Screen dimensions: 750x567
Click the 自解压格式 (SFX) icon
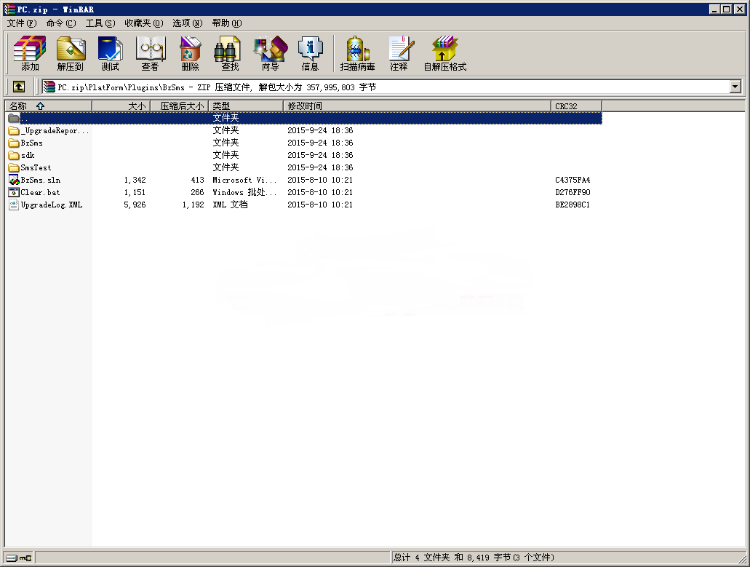(444, 52)
